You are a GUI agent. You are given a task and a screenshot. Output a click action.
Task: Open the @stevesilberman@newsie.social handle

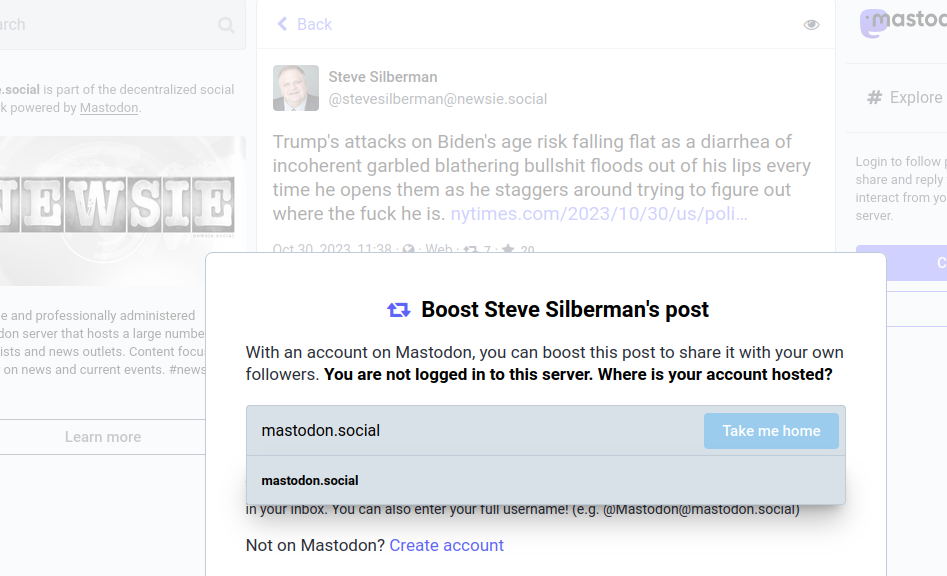(x=437, y=99)
